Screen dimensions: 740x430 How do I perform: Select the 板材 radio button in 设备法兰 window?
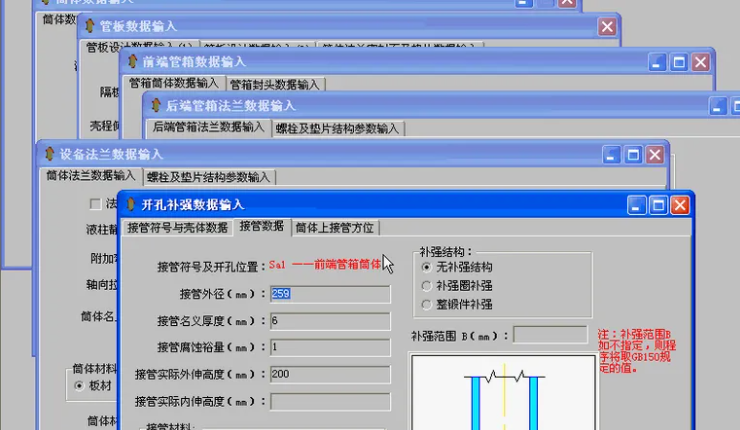pos(79,386)
